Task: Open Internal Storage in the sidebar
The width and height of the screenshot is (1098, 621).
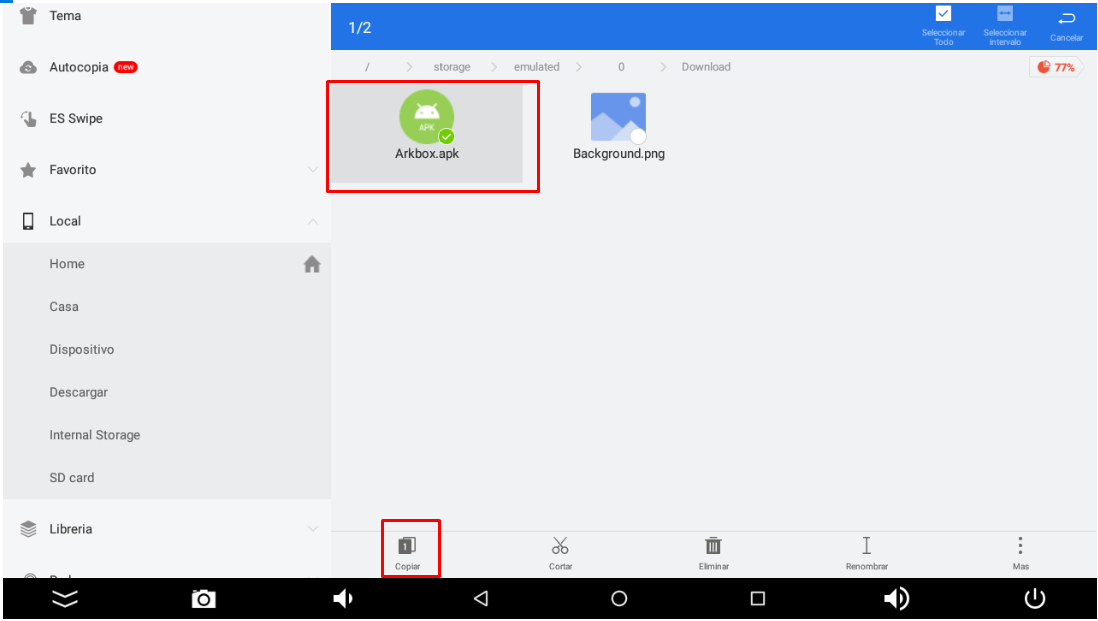Action: [95, 435]
